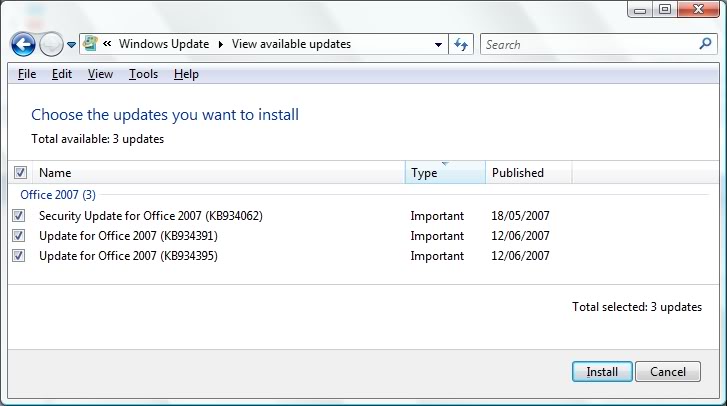Click in the Search input field

[585, 44]
